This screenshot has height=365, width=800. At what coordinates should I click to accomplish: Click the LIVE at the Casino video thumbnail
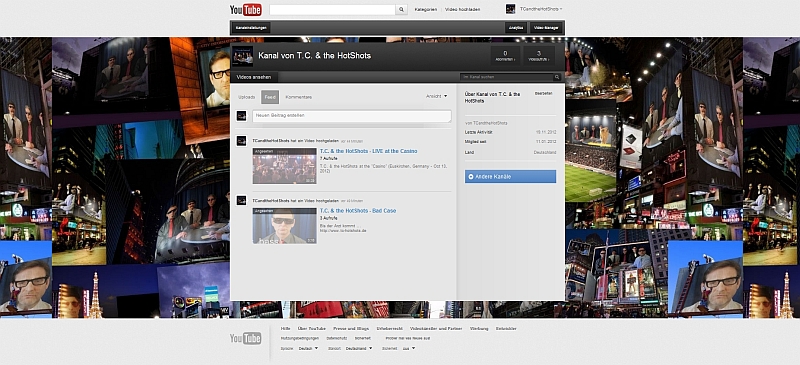285,166
